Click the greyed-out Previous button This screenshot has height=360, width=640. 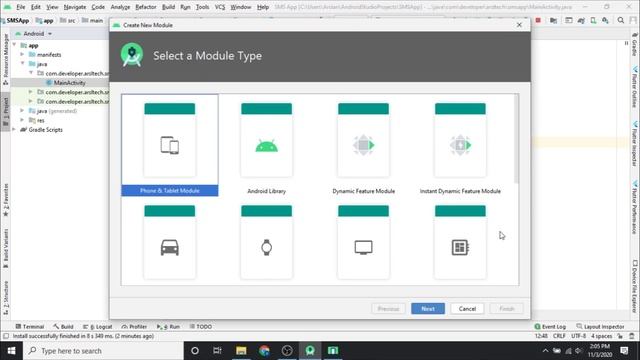388,309
